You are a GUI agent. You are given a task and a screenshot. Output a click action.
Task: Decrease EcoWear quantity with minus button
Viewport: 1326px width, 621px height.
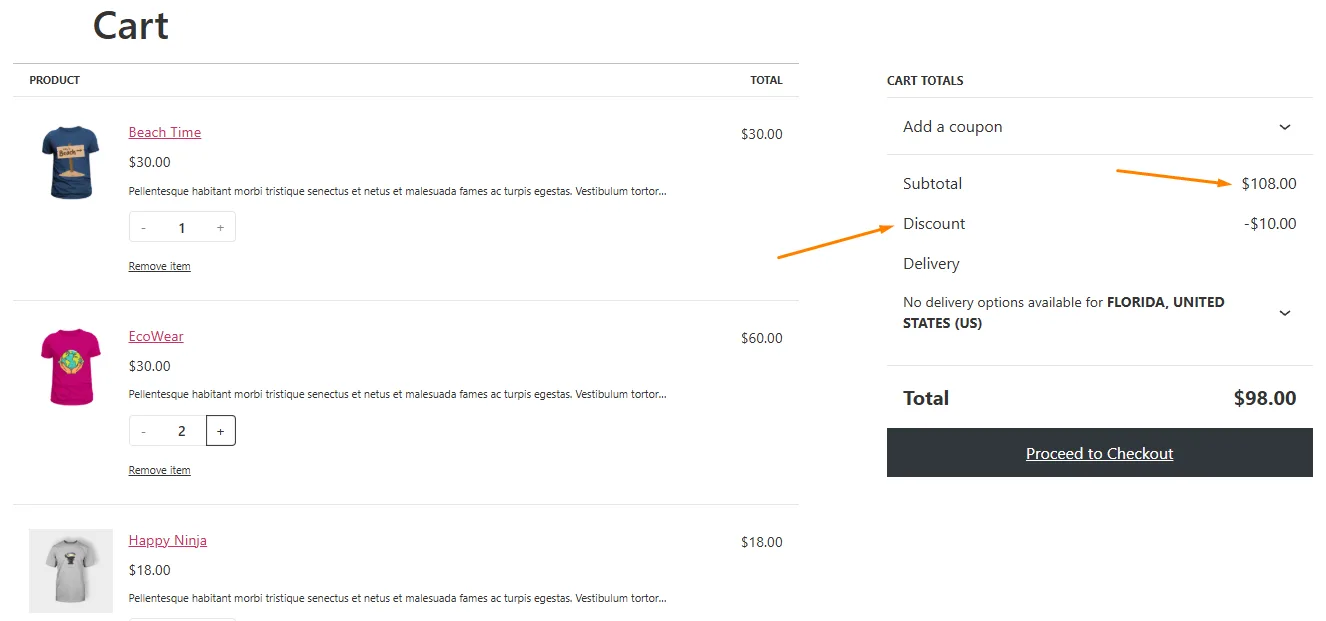pos(144,431)
